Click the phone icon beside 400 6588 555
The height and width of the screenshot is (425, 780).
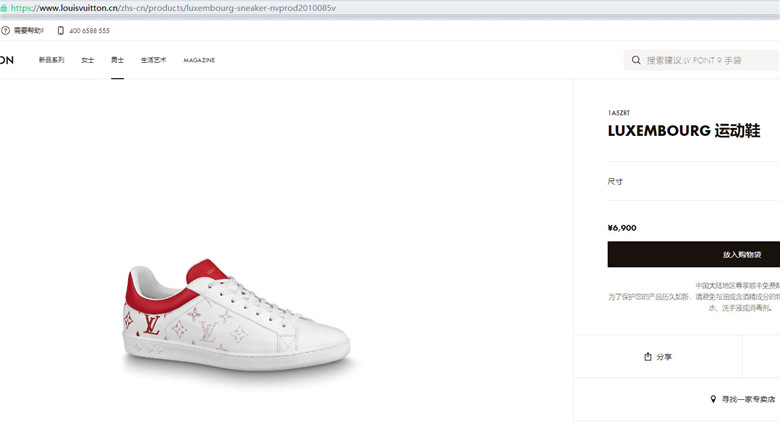(61, 30)
